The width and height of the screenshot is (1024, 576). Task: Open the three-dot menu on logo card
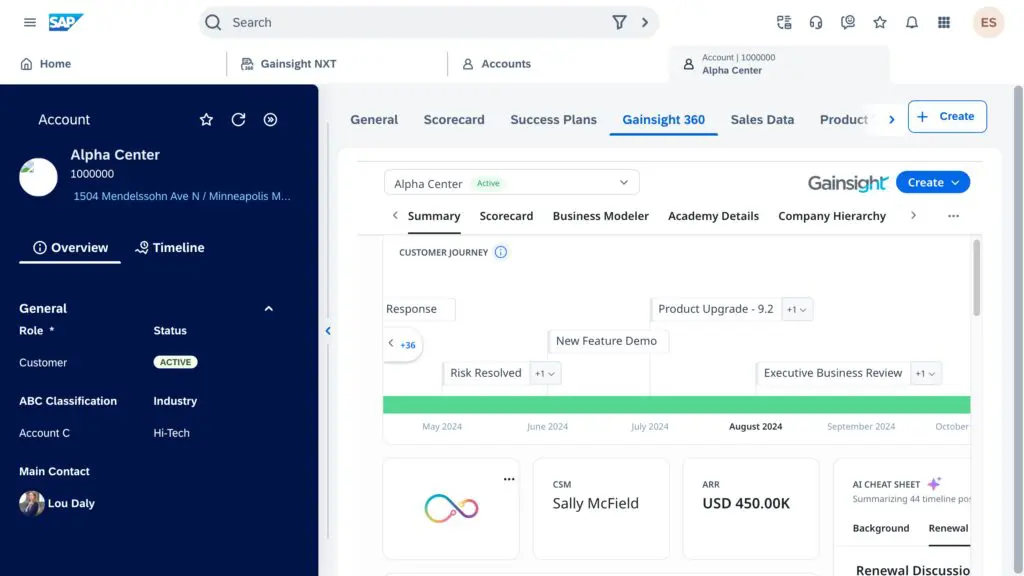point(509,479)
